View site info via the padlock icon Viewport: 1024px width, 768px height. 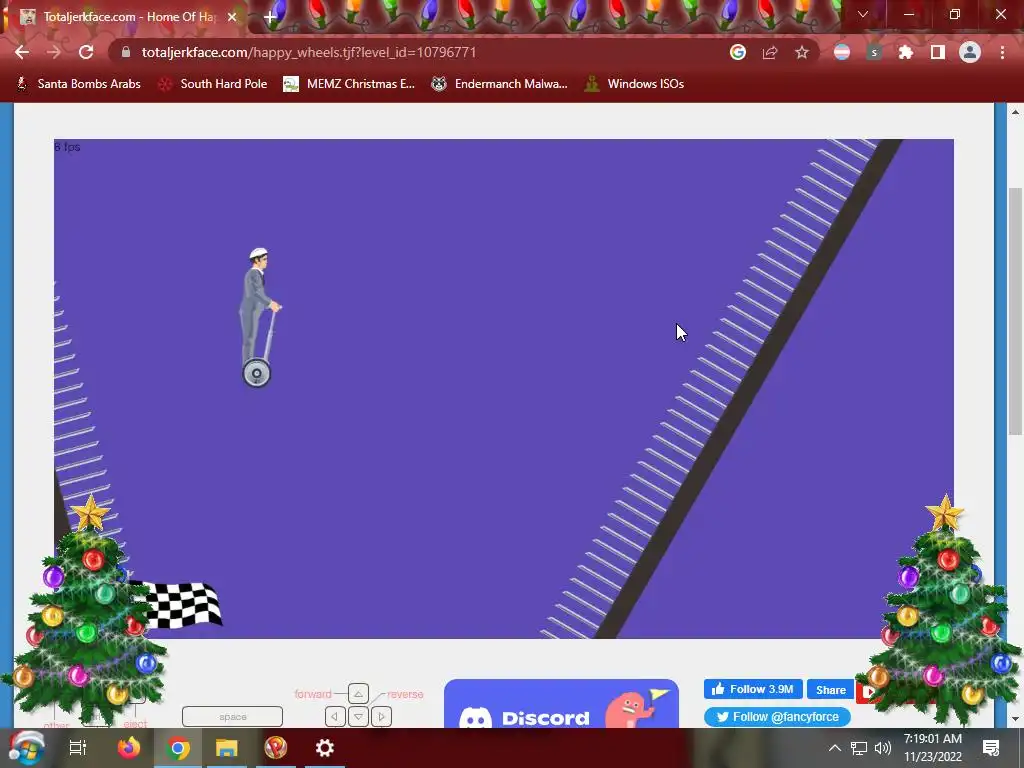126,52
